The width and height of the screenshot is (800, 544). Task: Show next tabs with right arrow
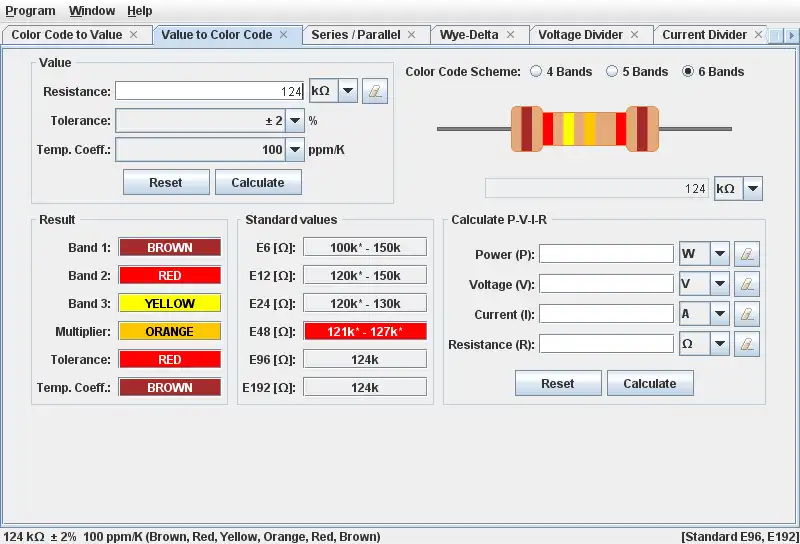click(x=791, y=36)
